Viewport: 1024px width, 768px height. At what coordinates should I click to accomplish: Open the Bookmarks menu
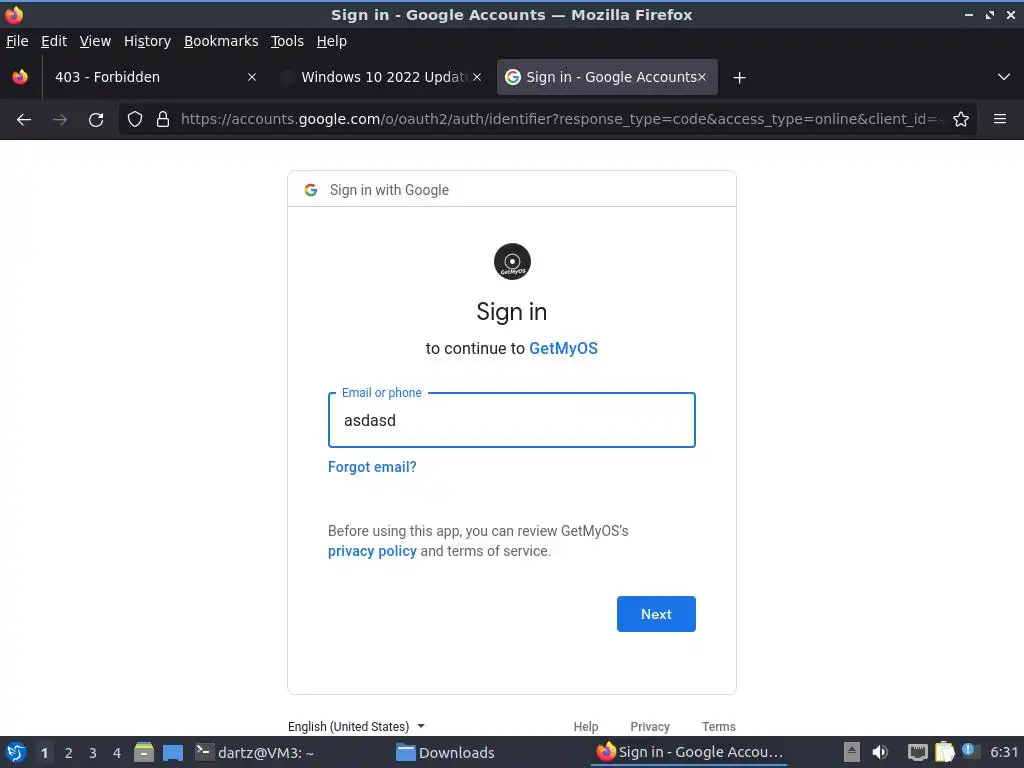coord(221,41)
